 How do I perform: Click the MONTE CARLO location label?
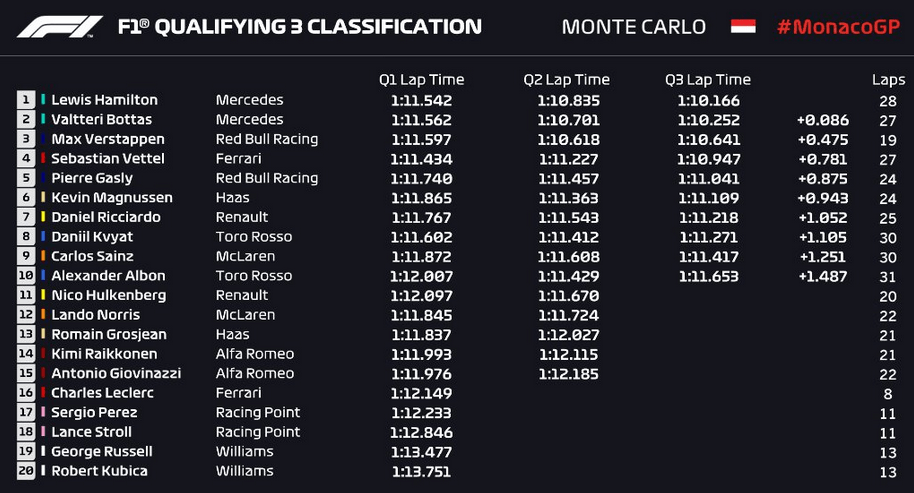tap(634, 27)
